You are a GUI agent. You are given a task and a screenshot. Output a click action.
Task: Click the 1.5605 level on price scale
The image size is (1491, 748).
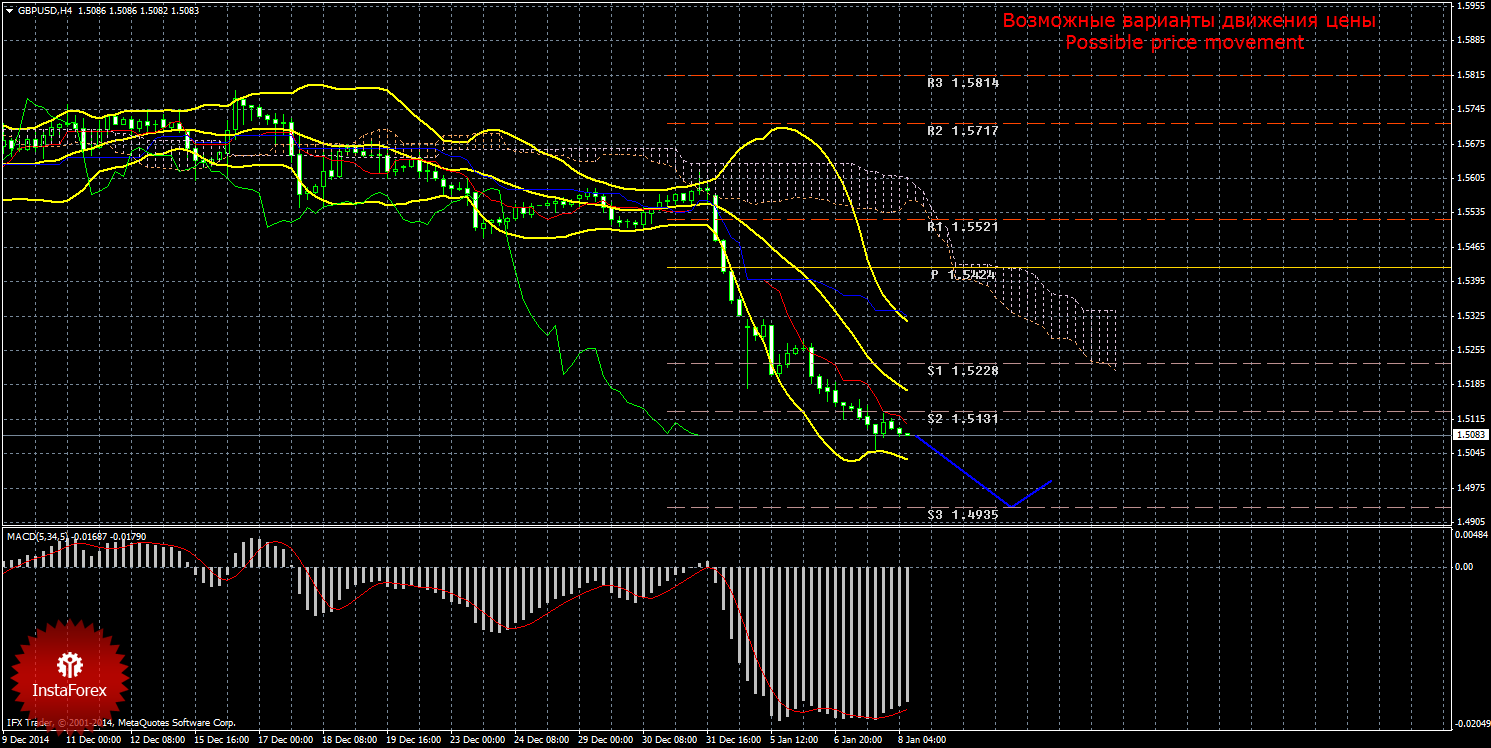click(1468, 178)
